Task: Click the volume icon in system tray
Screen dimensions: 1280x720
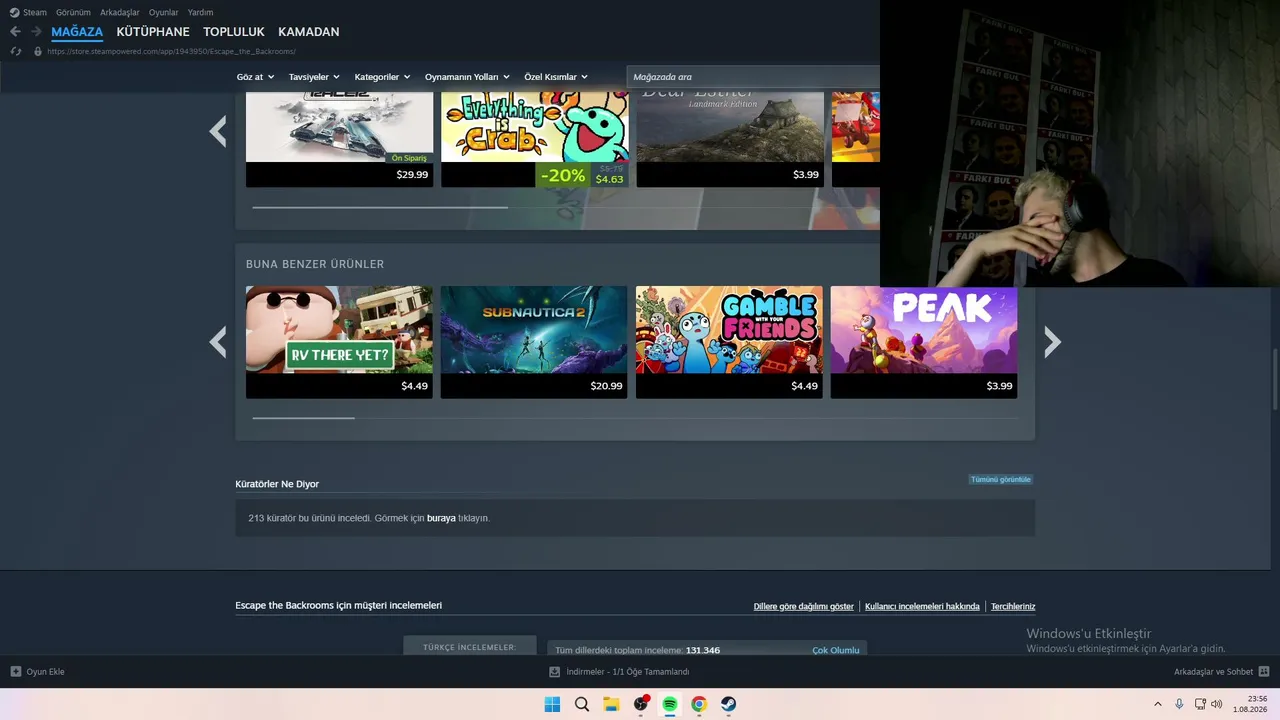Action: click(x=1217, y=704)
